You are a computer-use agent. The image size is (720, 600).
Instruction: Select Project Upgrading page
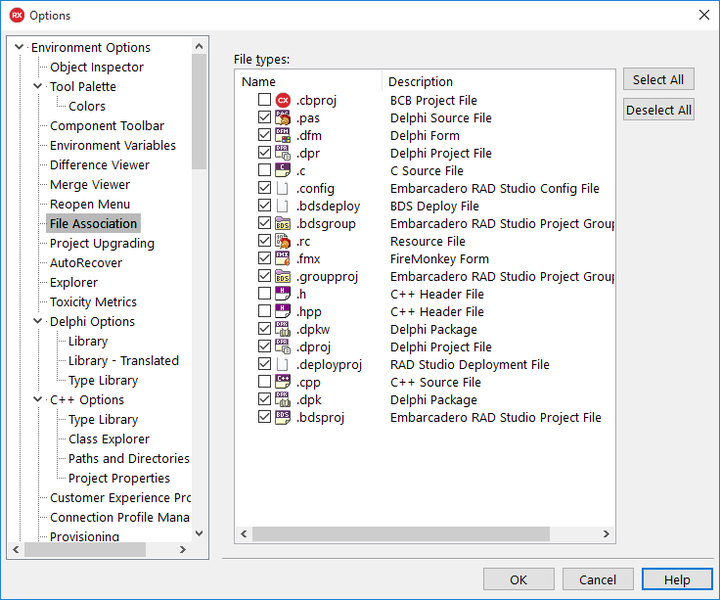pyautogui.click(x=102, y=243)
